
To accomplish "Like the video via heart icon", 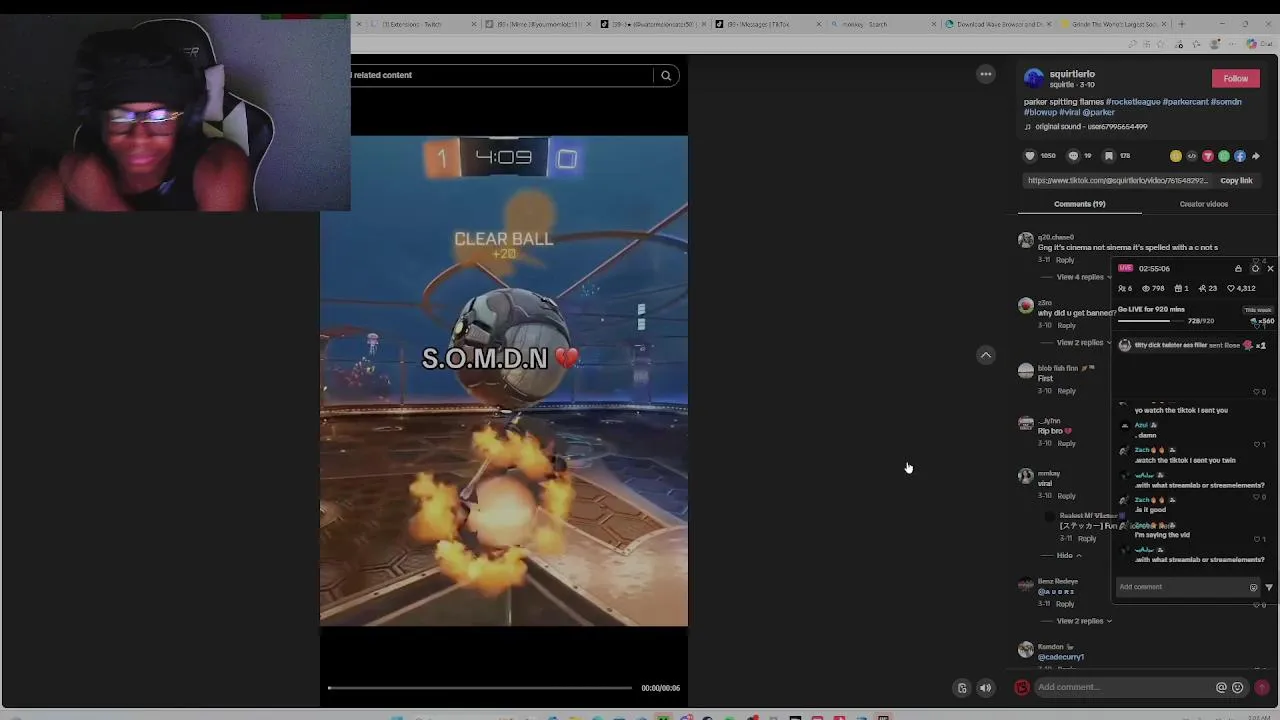I will click(1030, 156).
